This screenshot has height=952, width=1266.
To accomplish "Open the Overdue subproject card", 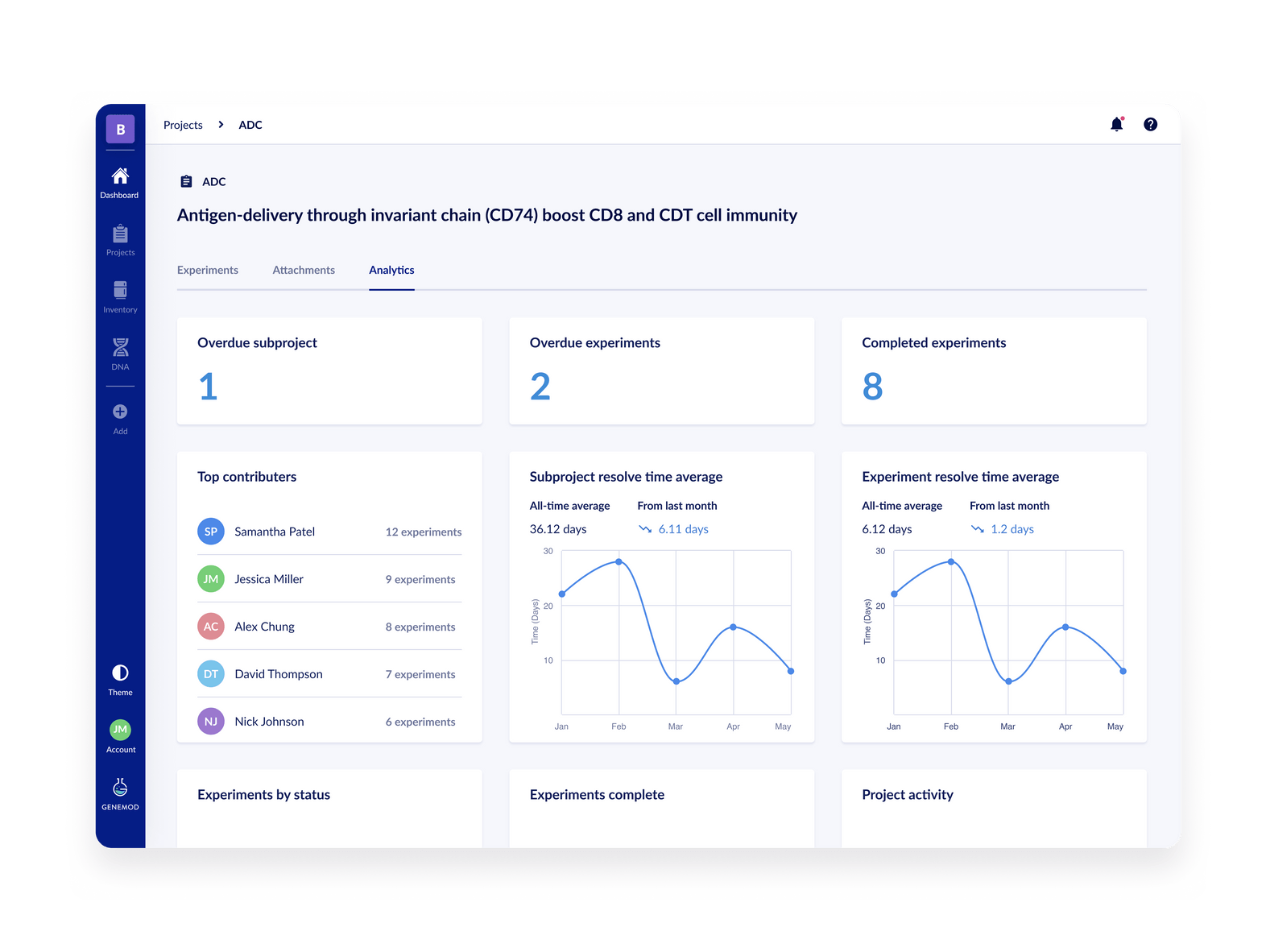I will click(x=329, y=370).
